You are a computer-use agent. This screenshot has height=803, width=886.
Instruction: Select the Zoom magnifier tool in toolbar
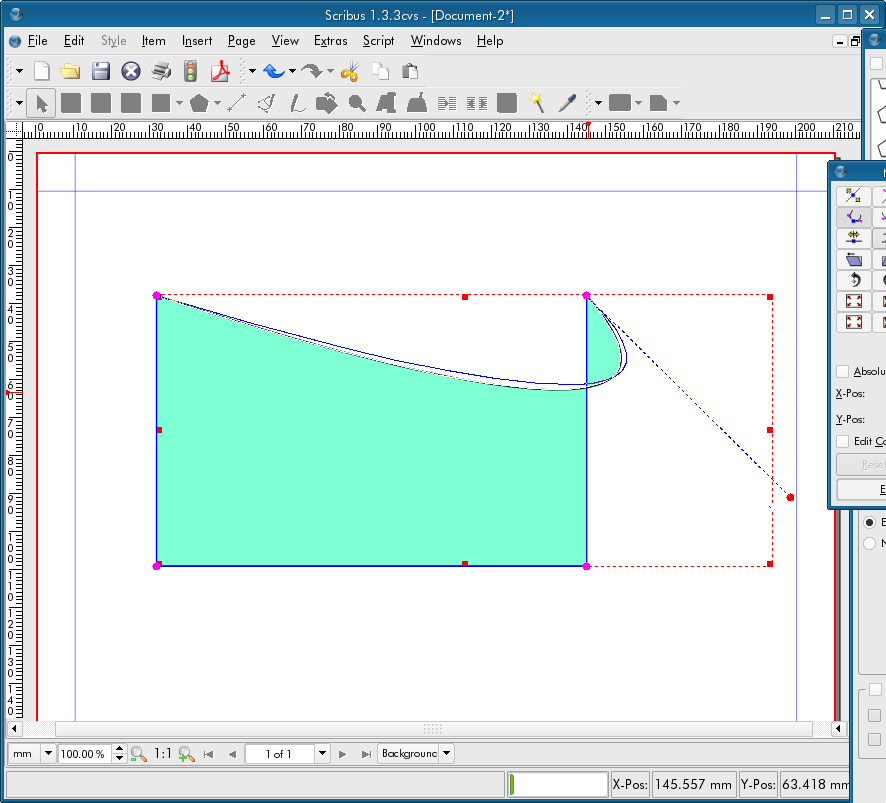pyautogui.click(x=357, y=103)
